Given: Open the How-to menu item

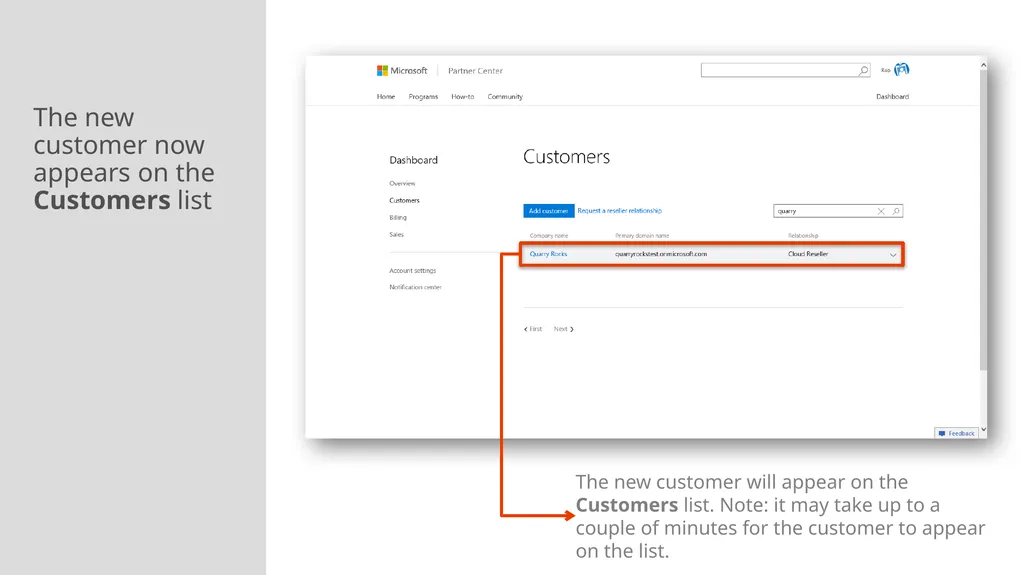Looking at the screenshot, I should pos(462,97).
